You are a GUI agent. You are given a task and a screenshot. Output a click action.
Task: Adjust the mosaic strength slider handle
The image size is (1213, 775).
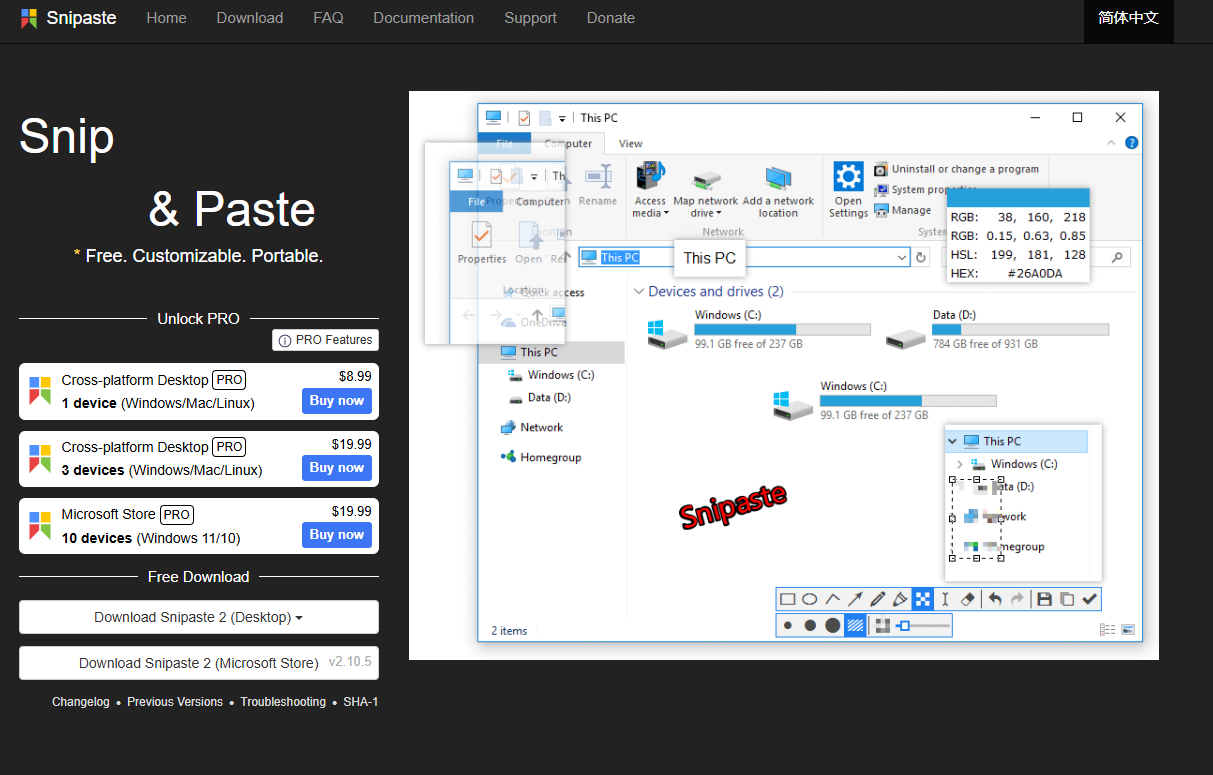click(904, 626)
